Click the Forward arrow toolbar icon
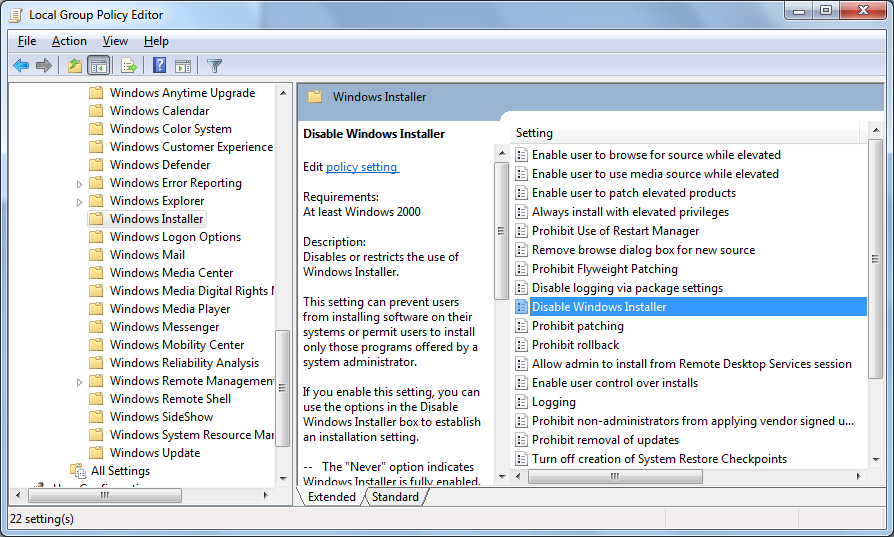This screenshot has height=537, width=894. click(44, 66)
